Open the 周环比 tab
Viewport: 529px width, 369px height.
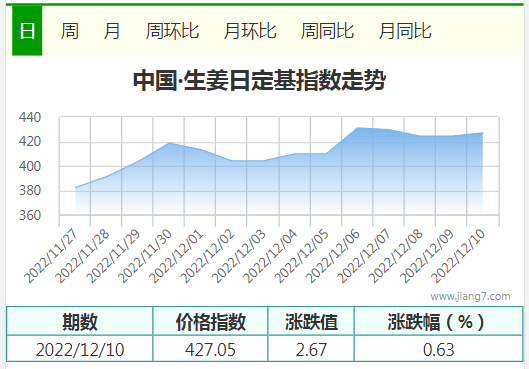(172, 31)
